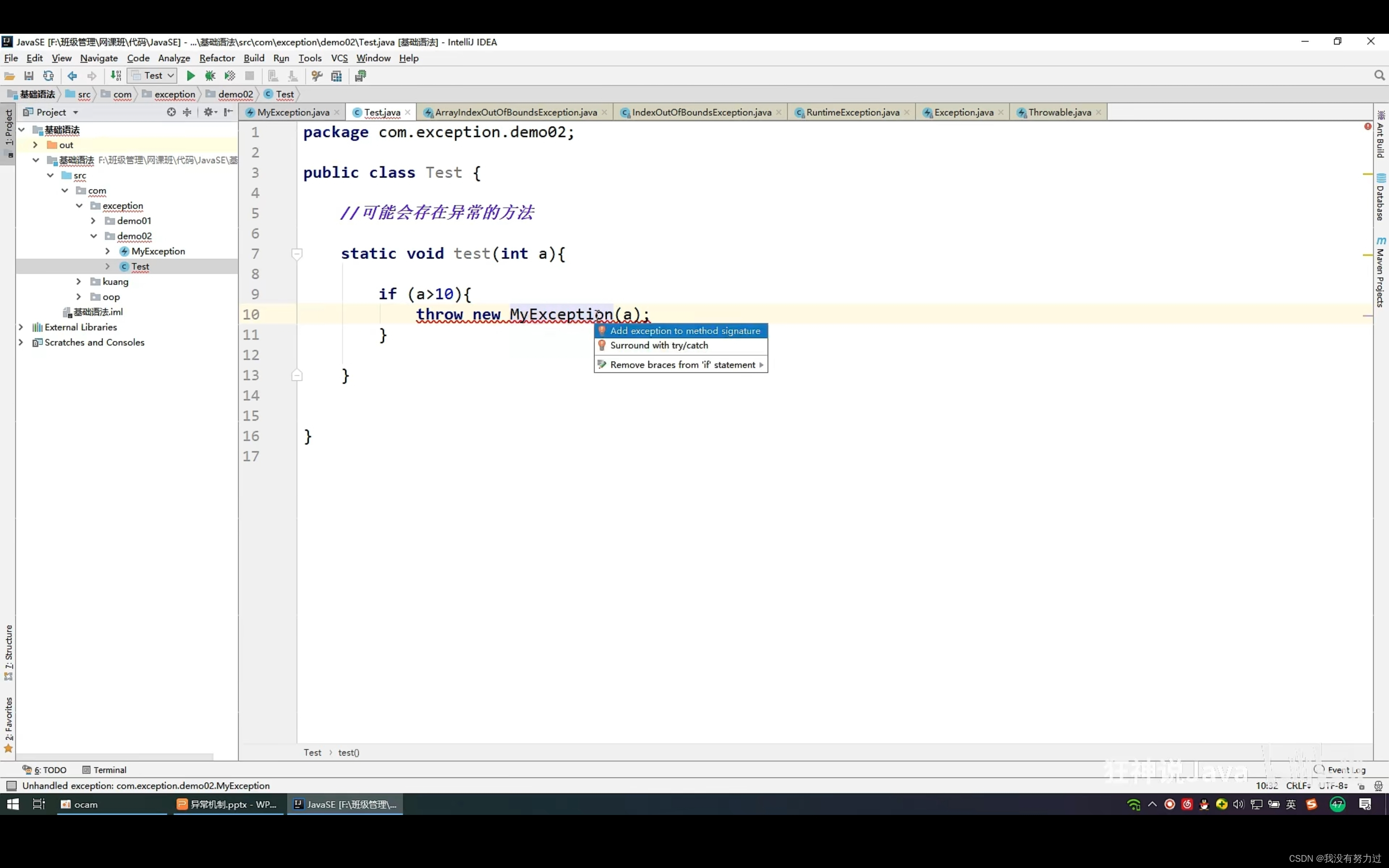Open Windows Task View icon
The width and height of the screenshot is (1389, 868).
(x=39, y=804)
